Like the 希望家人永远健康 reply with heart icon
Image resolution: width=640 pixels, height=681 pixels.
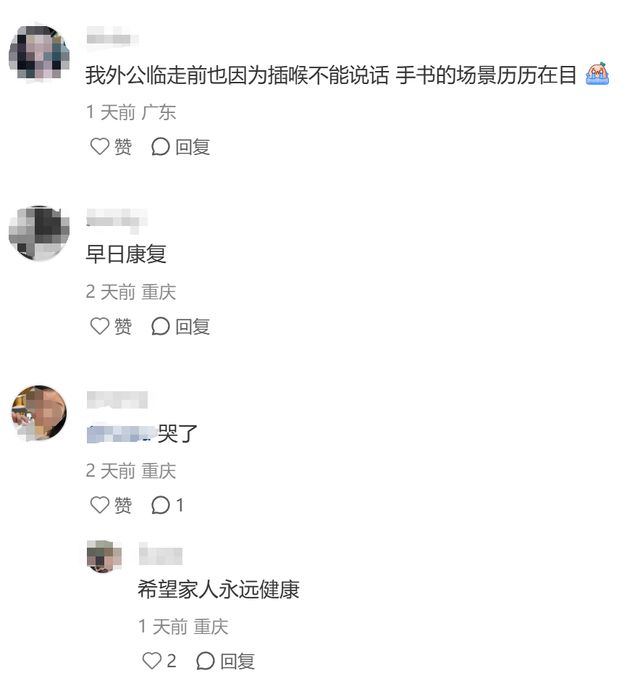tap(152, 661)
